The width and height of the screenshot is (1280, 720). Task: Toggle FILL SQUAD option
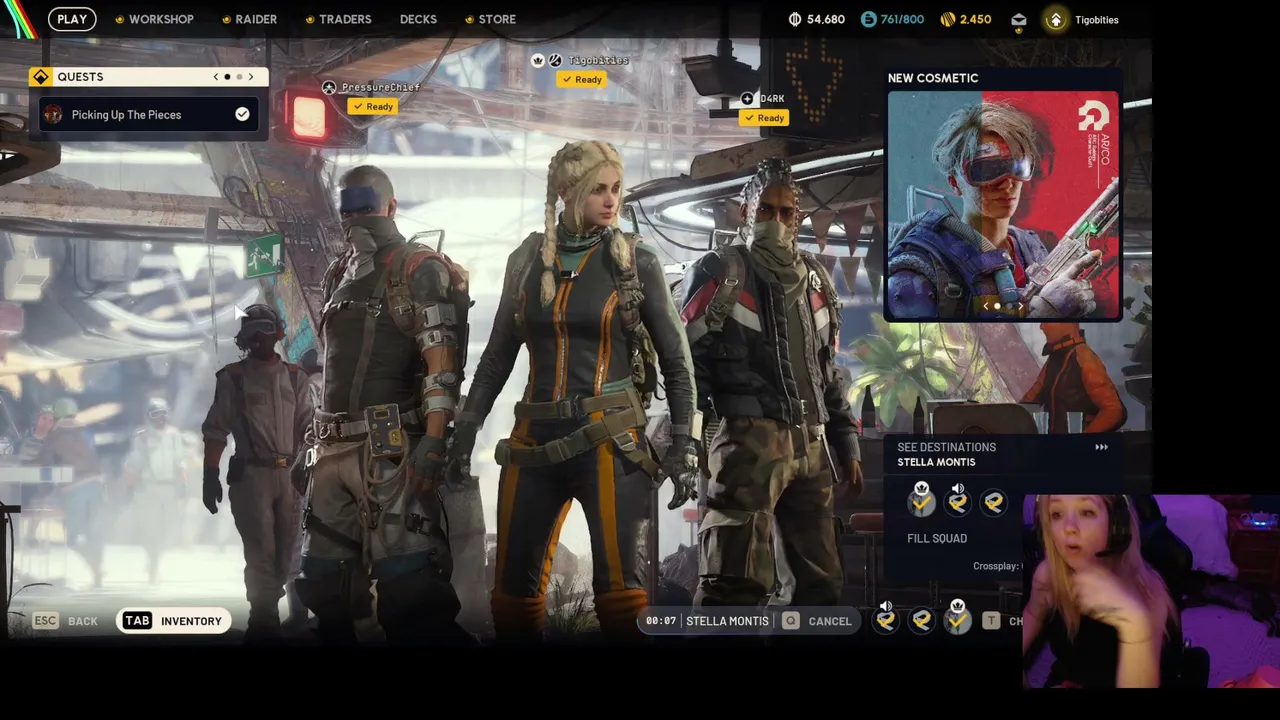tap(937, 538)
